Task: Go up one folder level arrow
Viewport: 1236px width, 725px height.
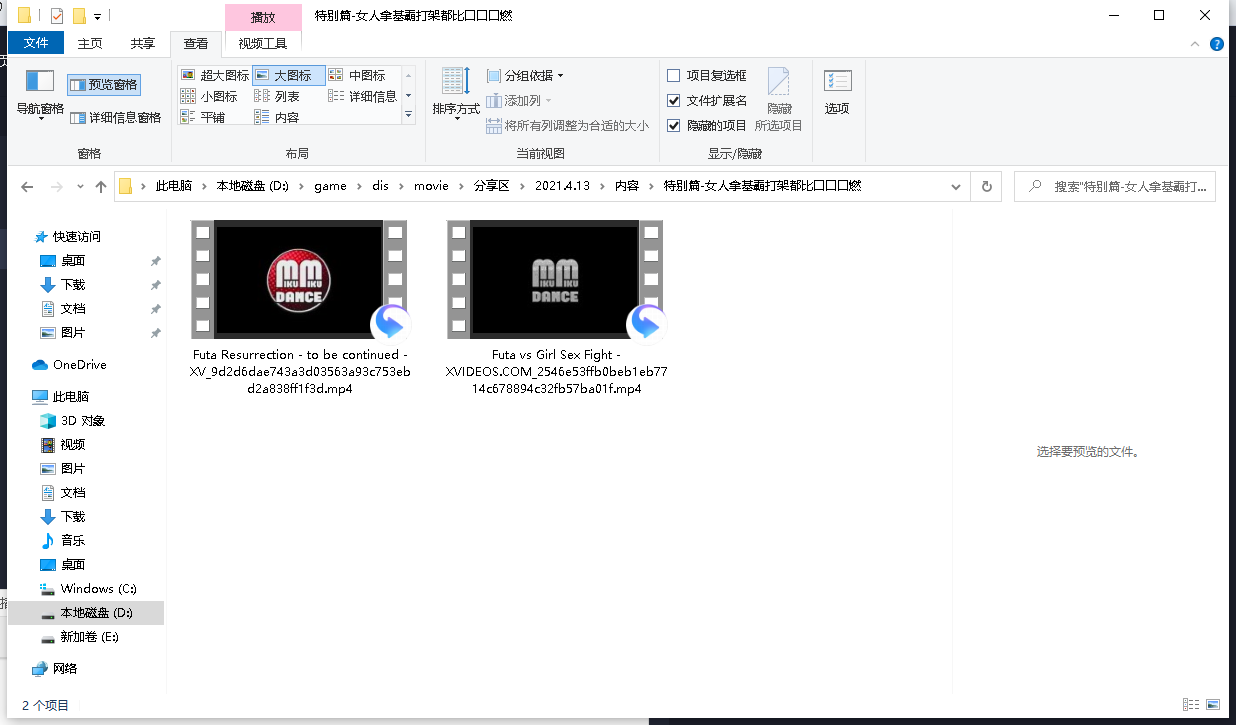Action: pos(100,187)
